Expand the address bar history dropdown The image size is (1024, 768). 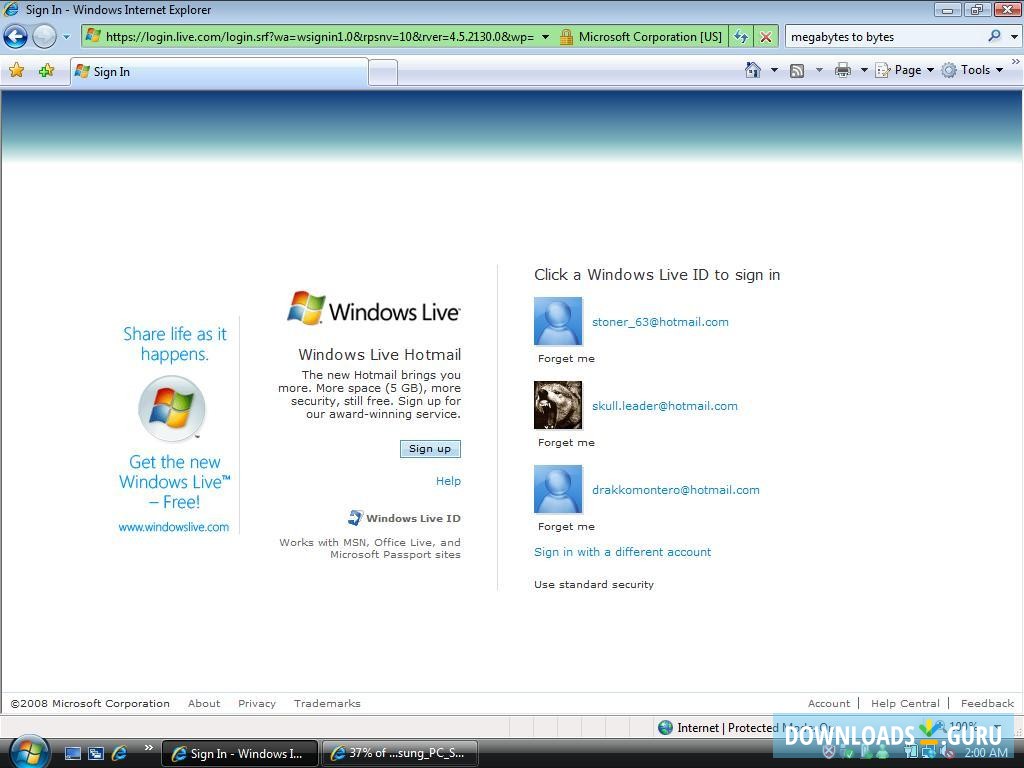tap(546, 37)
